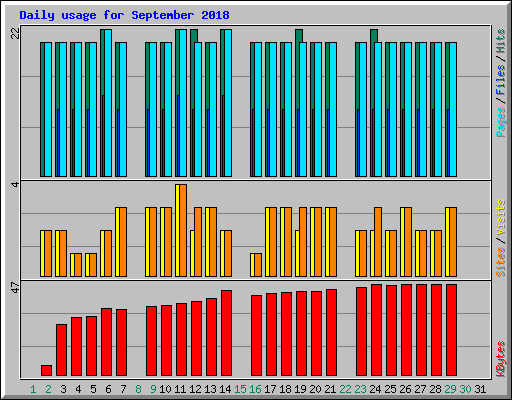Click day label '29' on x-axis
Image resolution: width=512 pixels, height=400 pixels.
(x=450, y=389)
